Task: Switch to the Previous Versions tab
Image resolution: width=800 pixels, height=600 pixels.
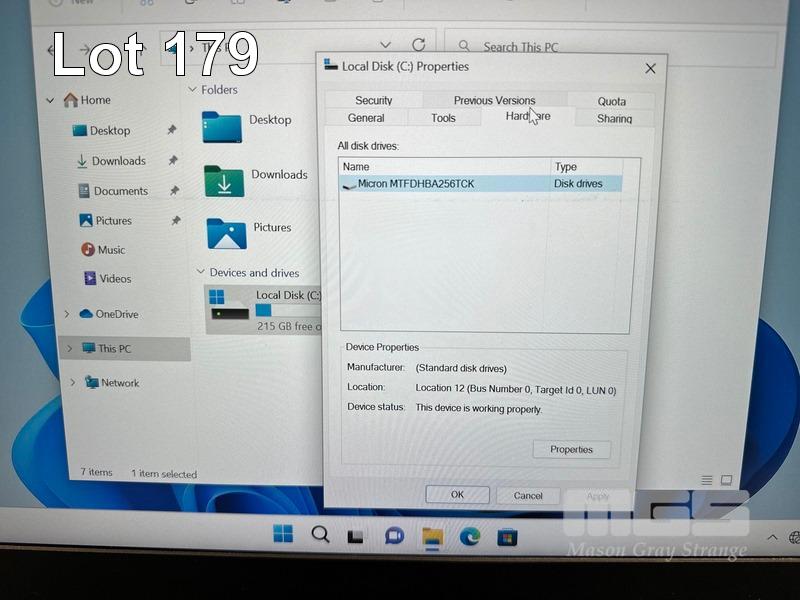Action: click(x=494, y=100)
